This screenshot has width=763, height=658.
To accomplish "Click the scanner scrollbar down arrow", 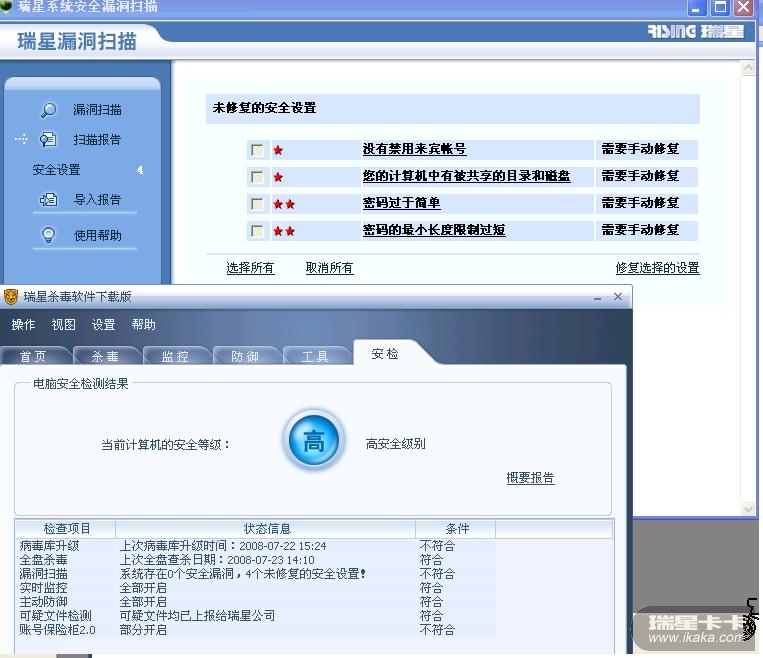I will [x=748, y=509].
